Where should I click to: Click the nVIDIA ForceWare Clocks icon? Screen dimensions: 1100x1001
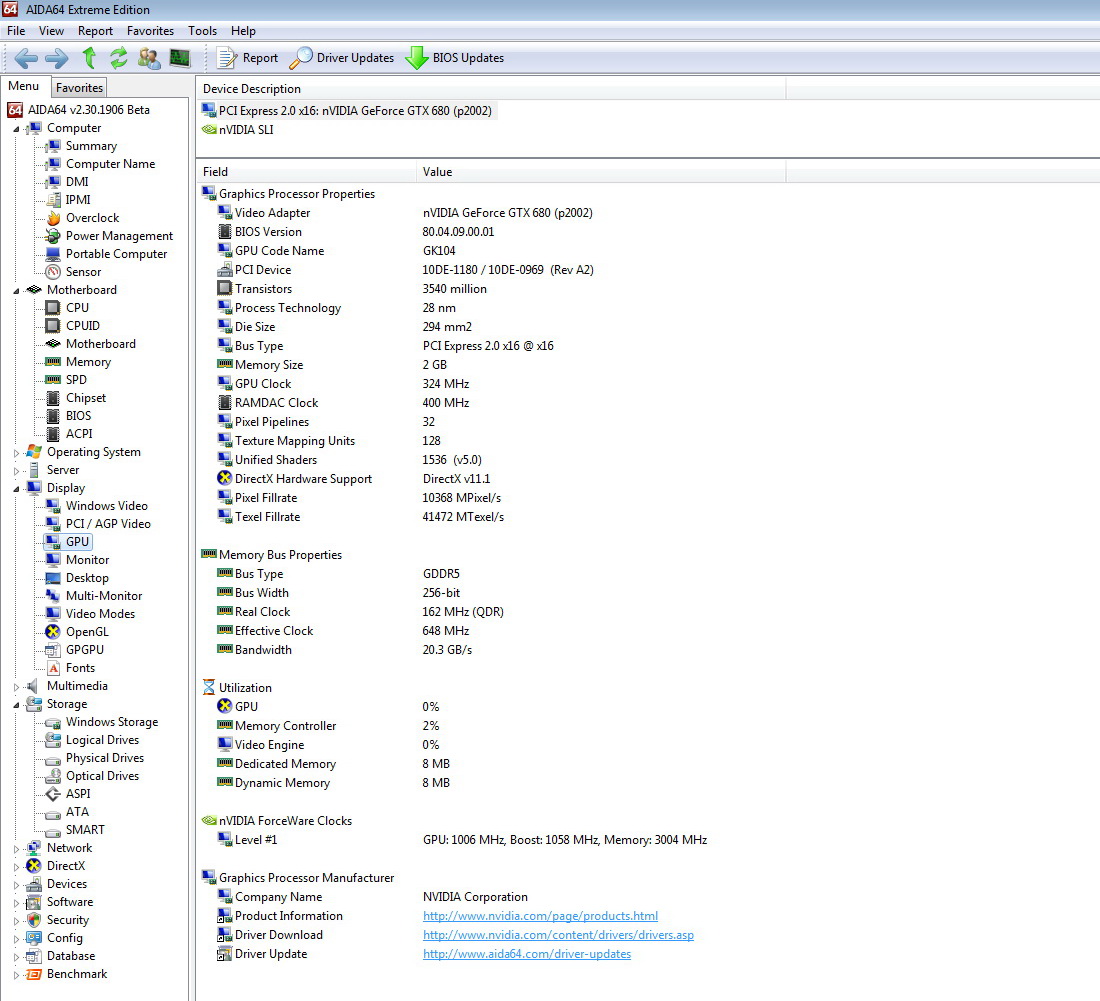tap(208, 821)
